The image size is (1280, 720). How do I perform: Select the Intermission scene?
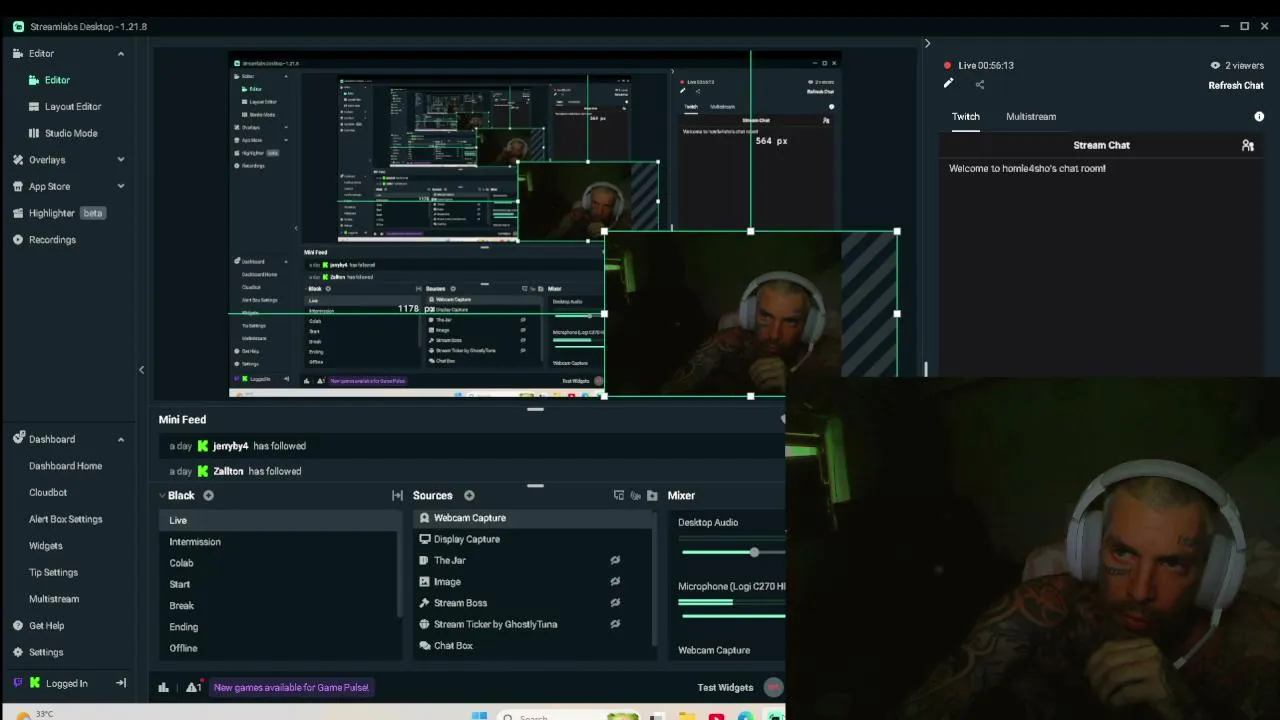(x=280, y=542)
